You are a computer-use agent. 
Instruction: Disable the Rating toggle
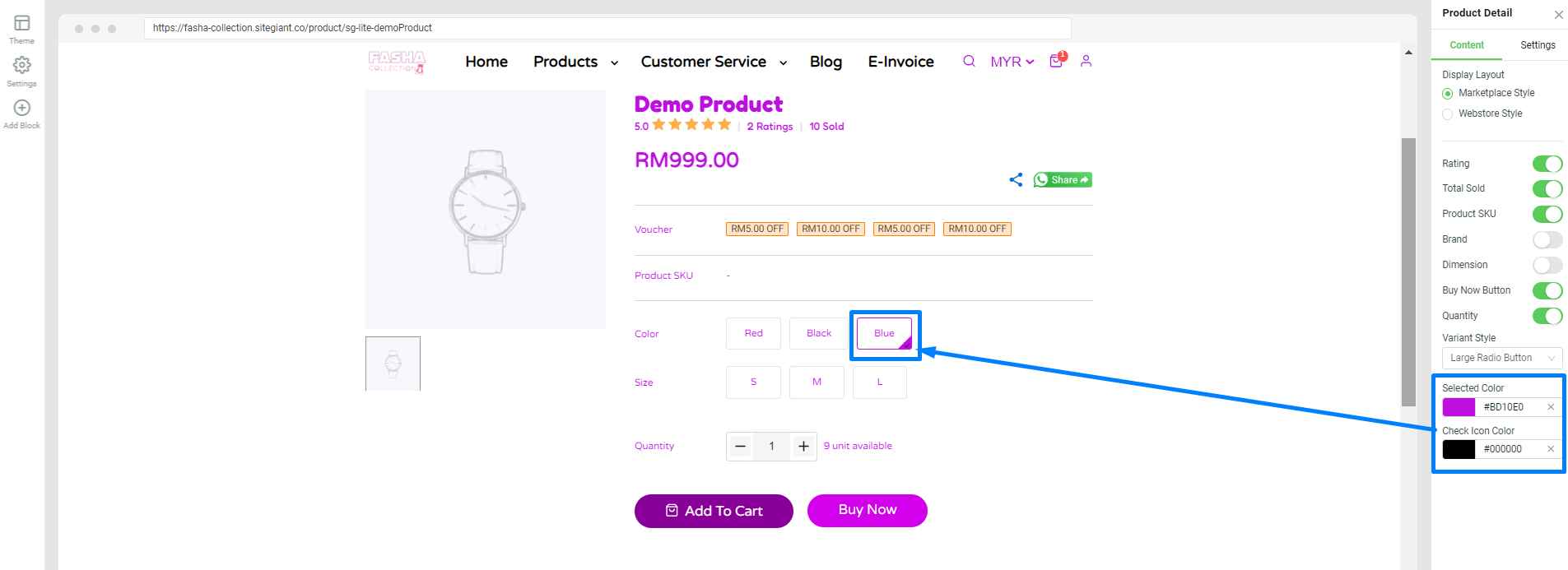1547,164
